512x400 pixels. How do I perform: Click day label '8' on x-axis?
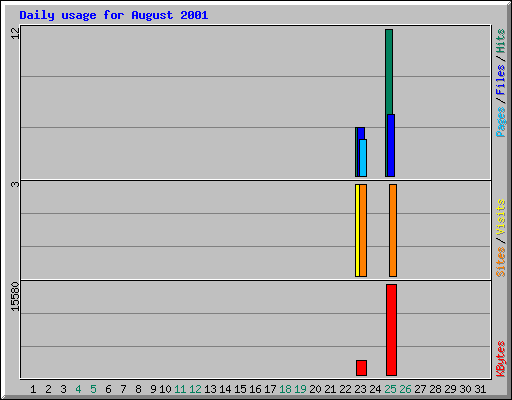click(138, 389)
